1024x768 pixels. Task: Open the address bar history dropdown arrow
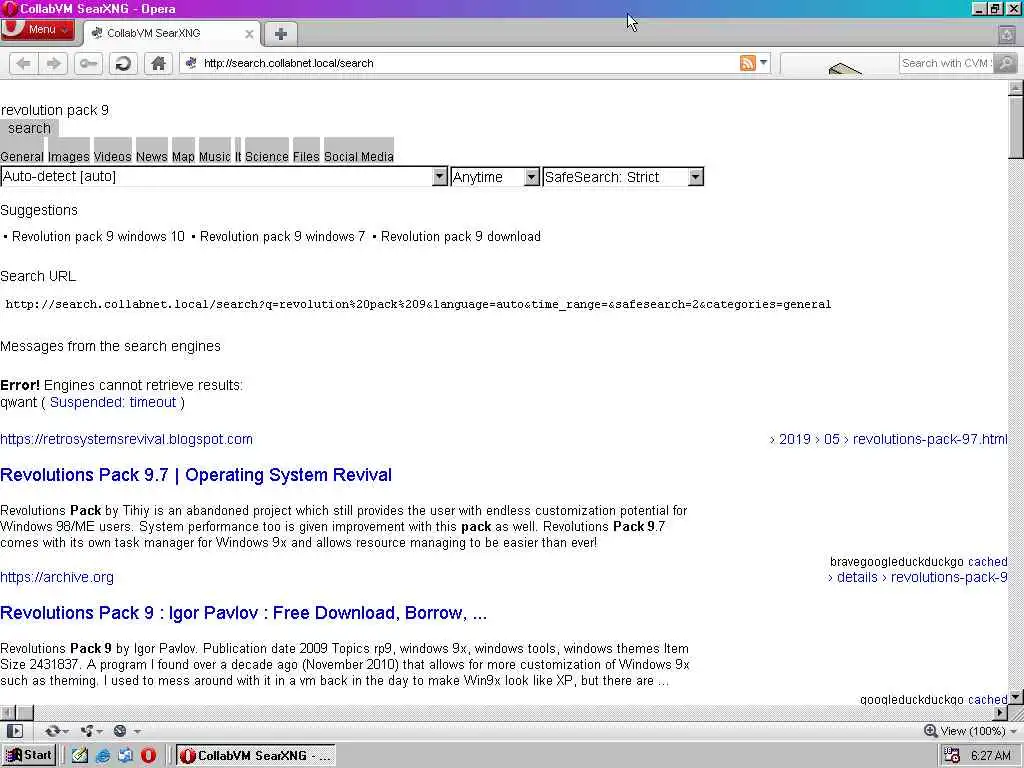(763, 63)
